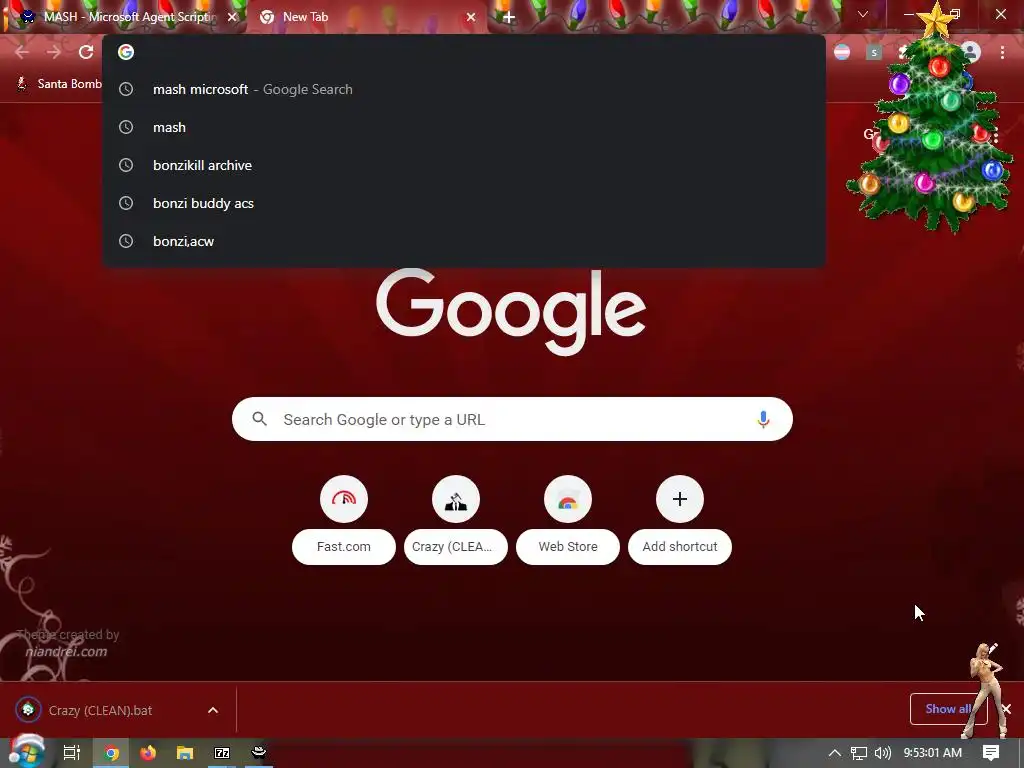Image resolution: width=1024 pixels, height=768 pixels.
Task: Click the volume speaker tray icon
Action: click(x=882, y=753)
